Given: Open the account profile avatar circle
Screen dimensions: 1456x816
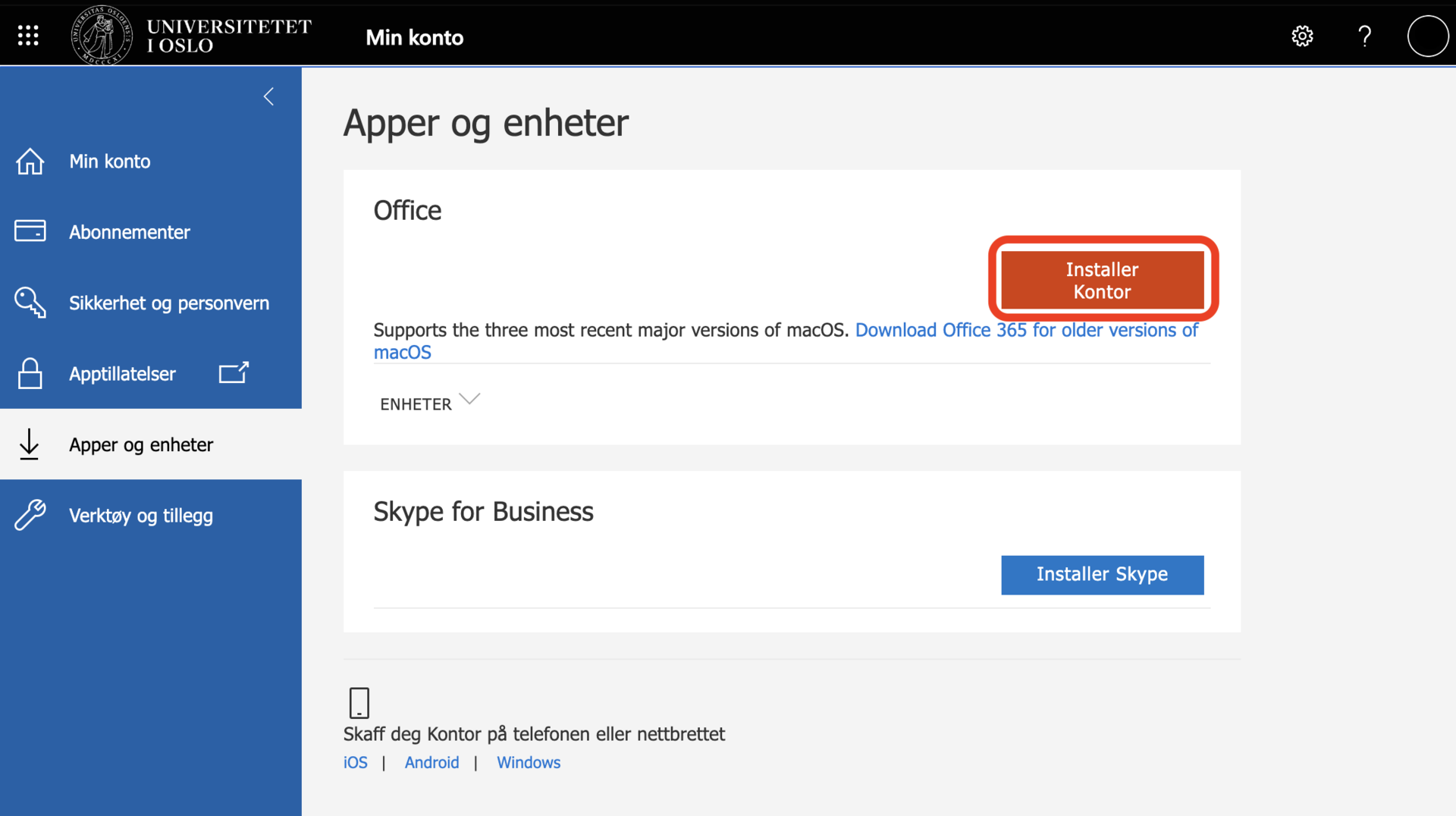Looking at the screenshot, I should point(1428,36).
